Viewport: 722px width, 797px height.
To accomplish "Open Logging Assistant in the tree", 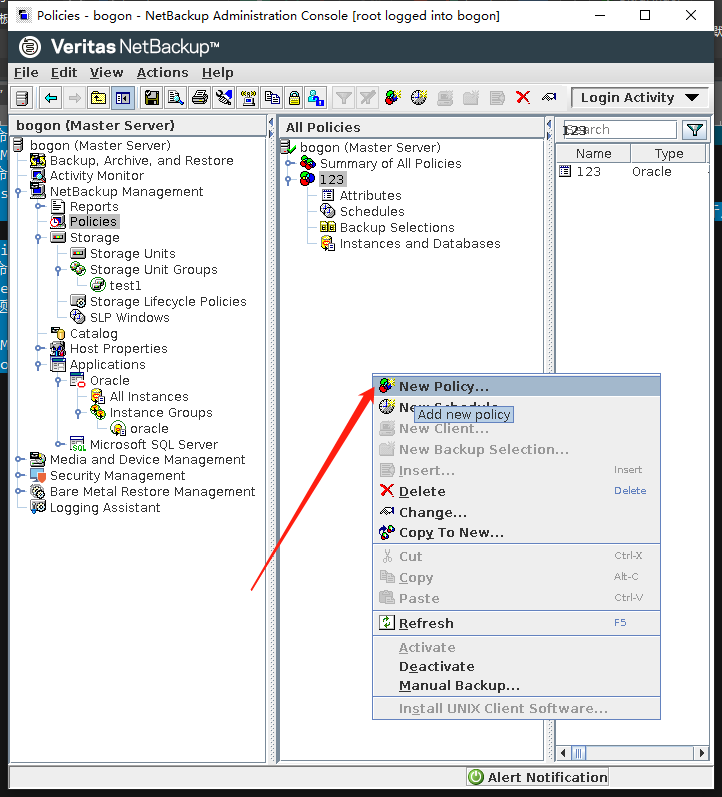I will [105, 507].
